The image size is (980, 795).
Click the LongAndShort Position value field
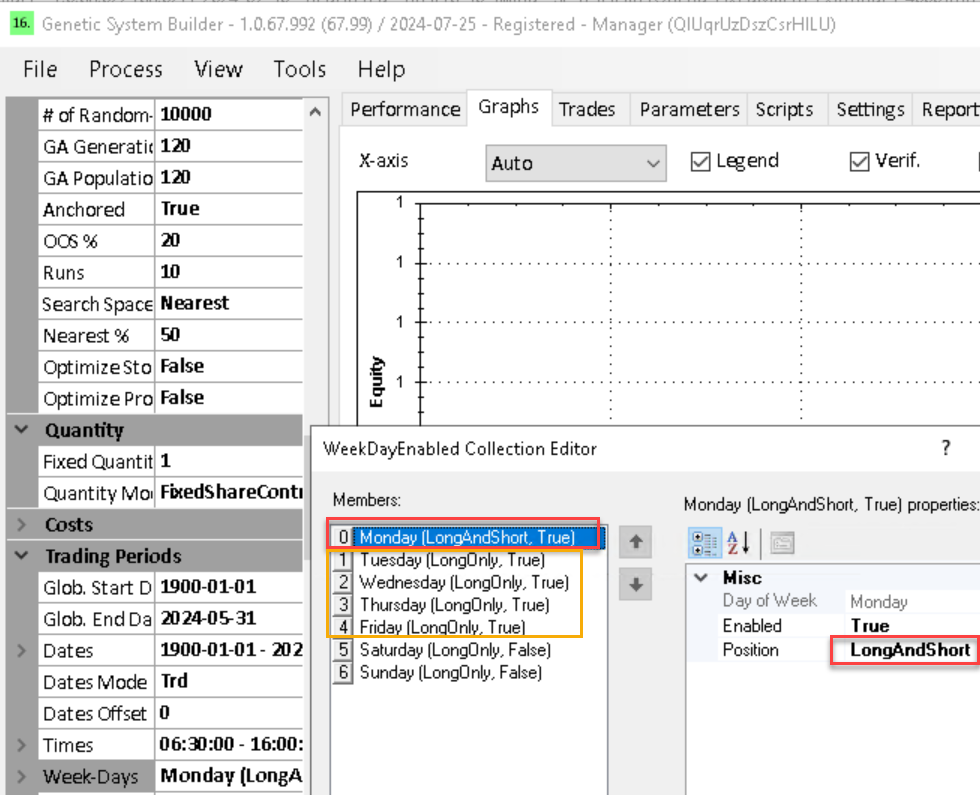[x=908, y=650]
